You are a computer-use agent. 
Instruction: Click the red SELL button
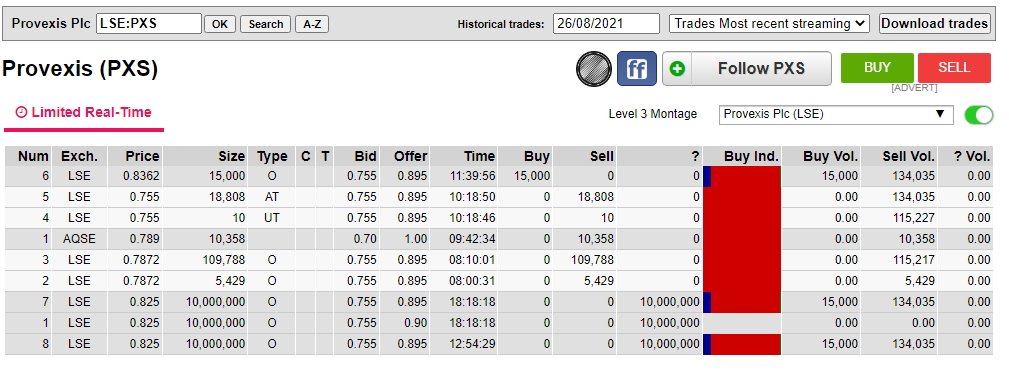(954, 68)
